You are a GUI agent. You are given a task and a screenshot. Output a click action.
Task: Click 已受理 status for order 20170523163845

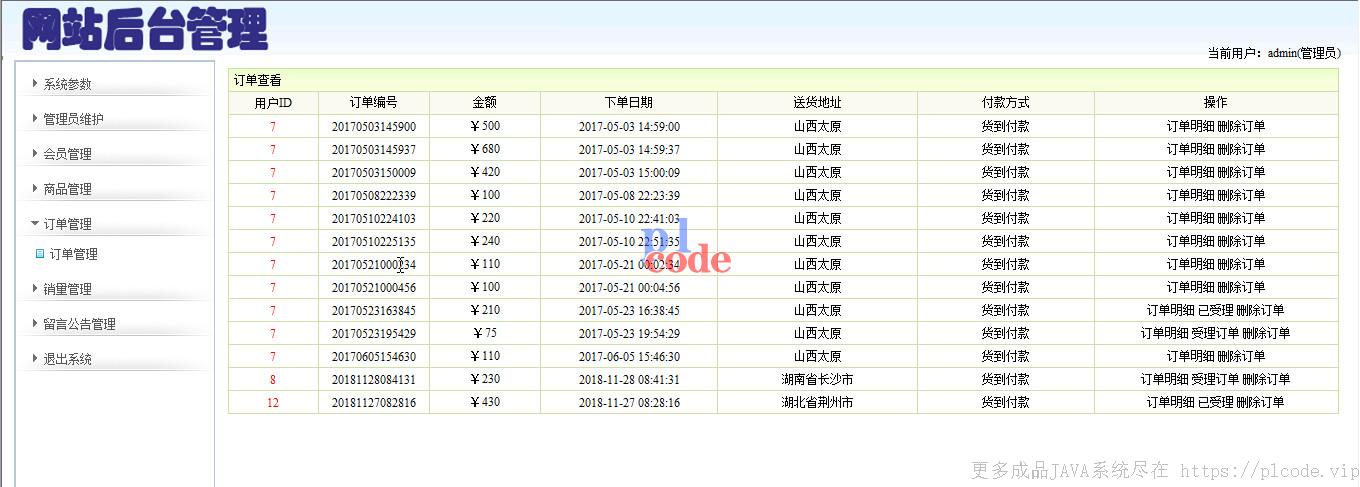coord(1215,310)
